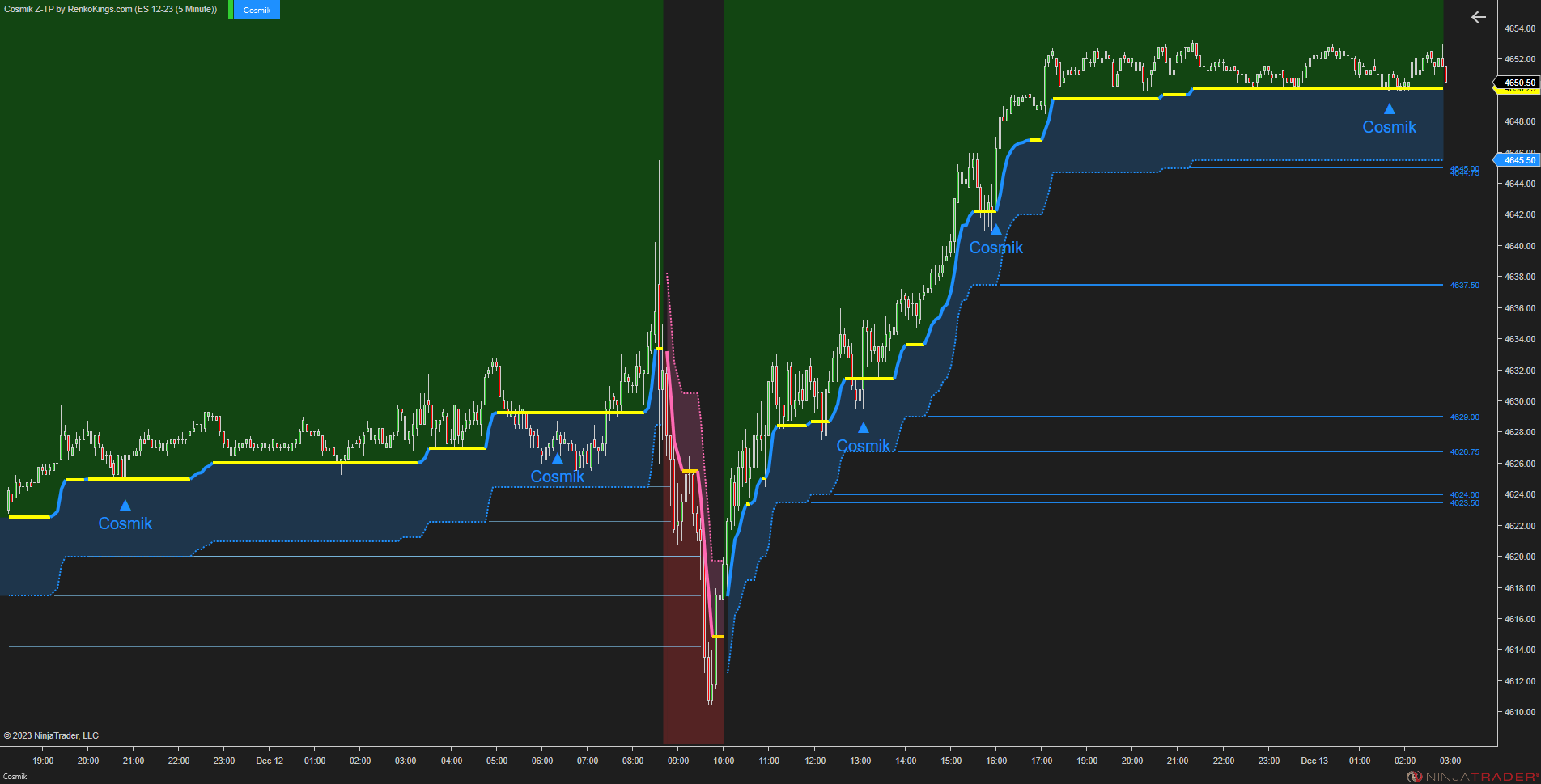This screenshot has height=784, width=1541.
Task: Click the triangle marker above the 16:00 Cosmik label
Action: point(995,229)
